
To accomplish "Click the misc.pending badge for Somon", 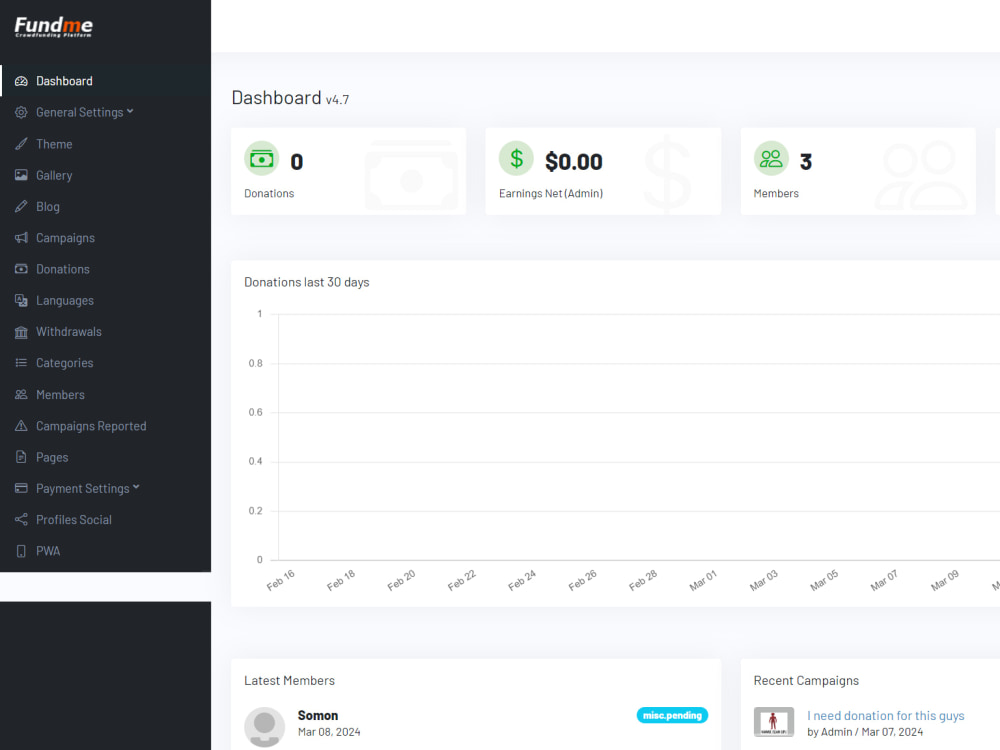I will click(672, 715).
